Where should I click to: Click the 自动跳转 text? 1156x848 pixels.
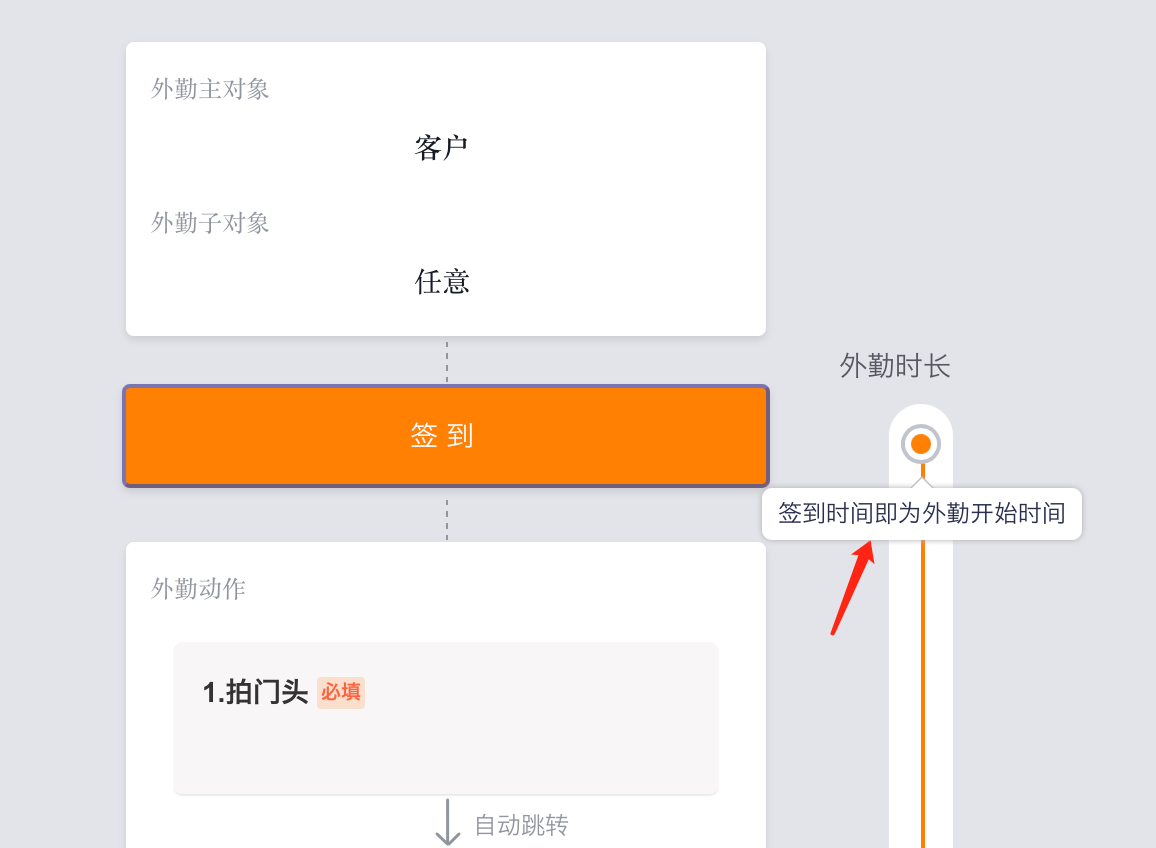tap(521, 825)
